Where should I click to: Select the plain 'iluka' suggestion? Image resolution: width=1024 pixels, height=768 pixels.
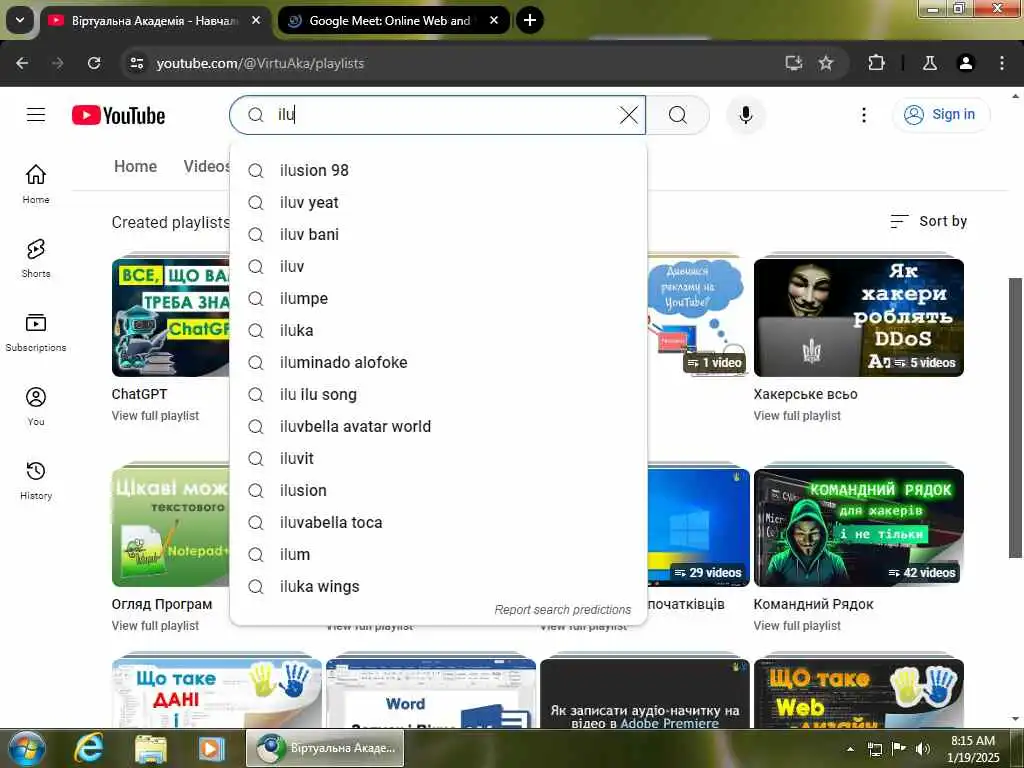[438, 330]
